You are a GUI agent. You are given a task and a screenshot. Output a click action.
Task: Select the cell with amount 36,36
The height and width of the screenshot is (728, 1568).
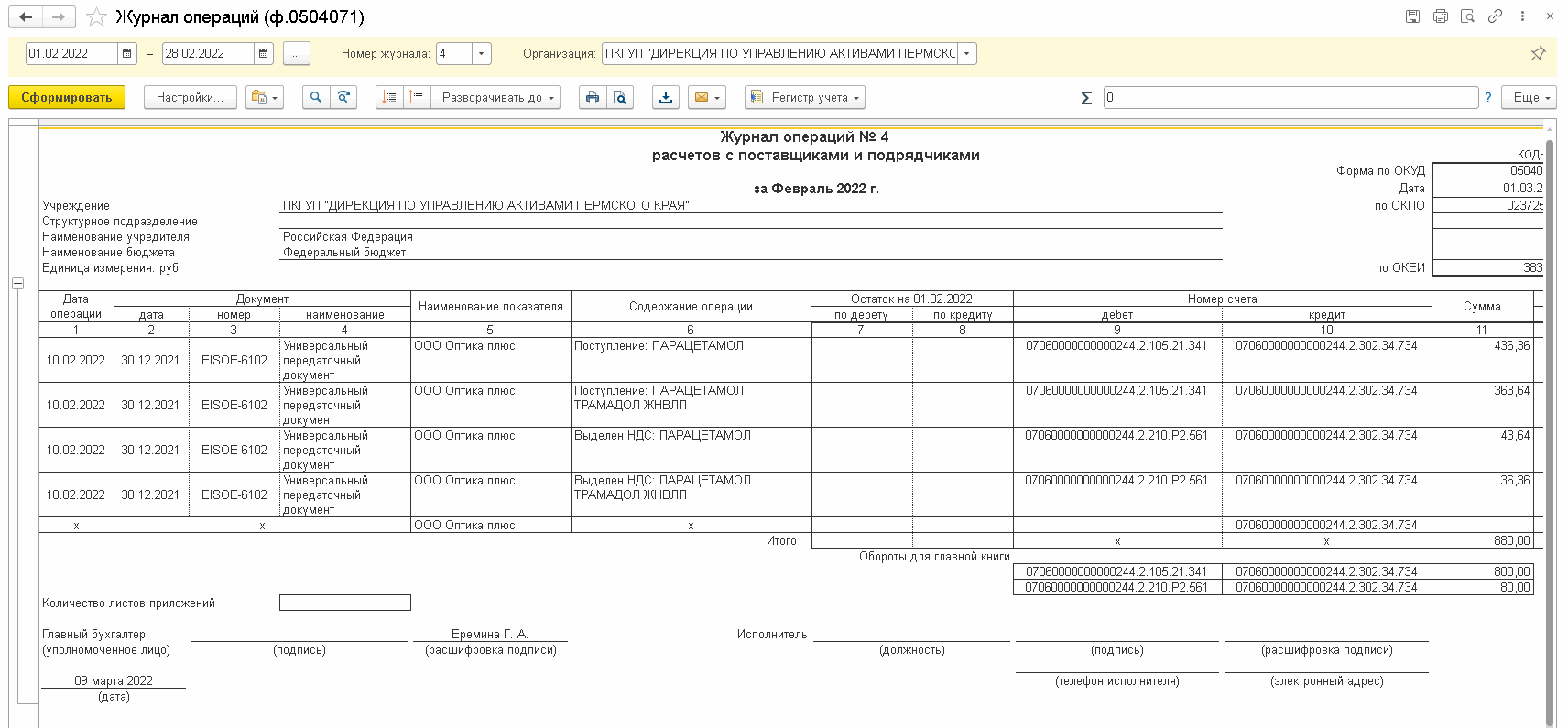click(x=1482, y=494)
